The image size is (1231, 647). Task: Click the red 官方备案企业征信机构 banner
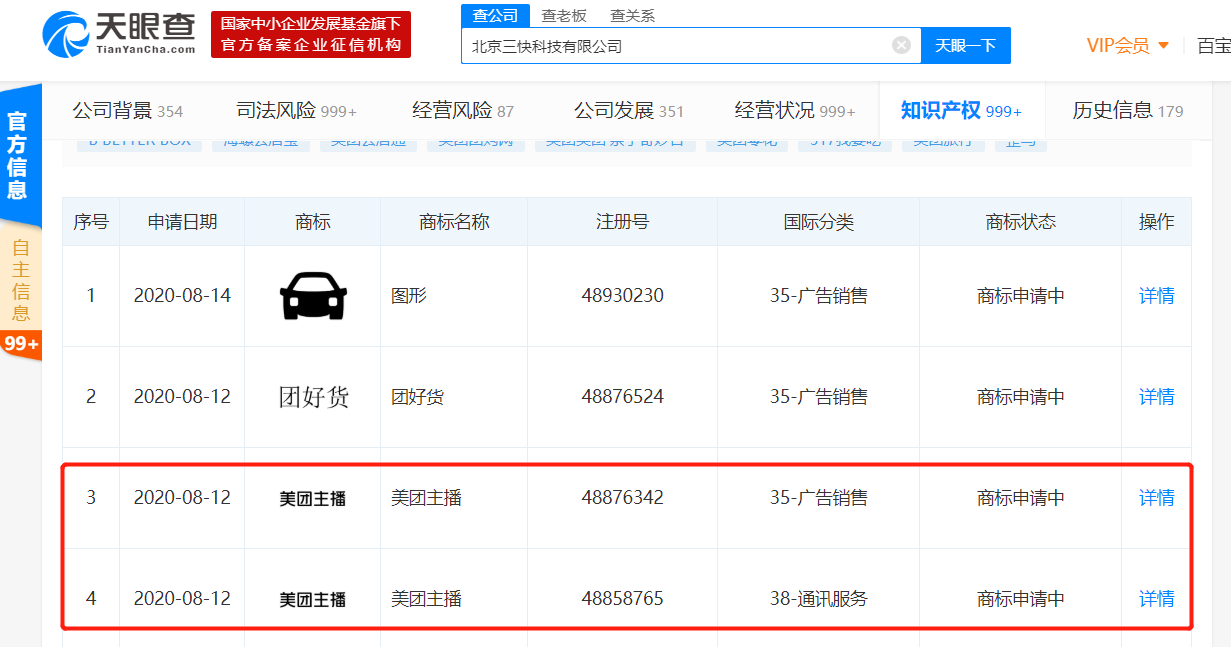pos(311,35)
